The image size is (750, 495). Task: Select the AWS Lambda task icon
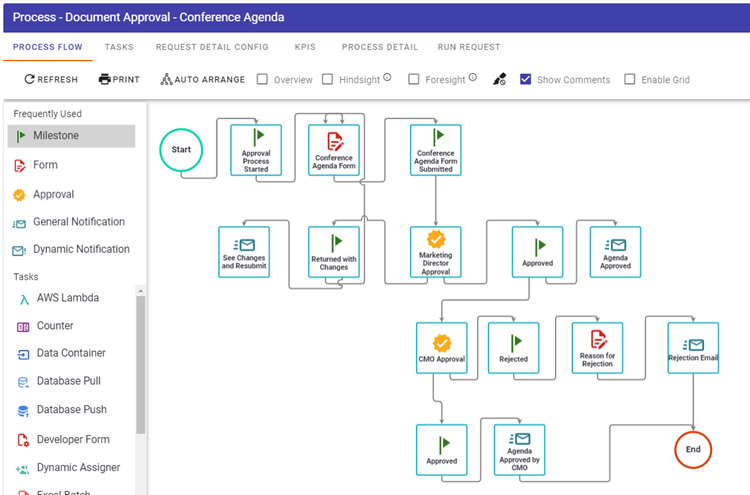pos(23,298)
